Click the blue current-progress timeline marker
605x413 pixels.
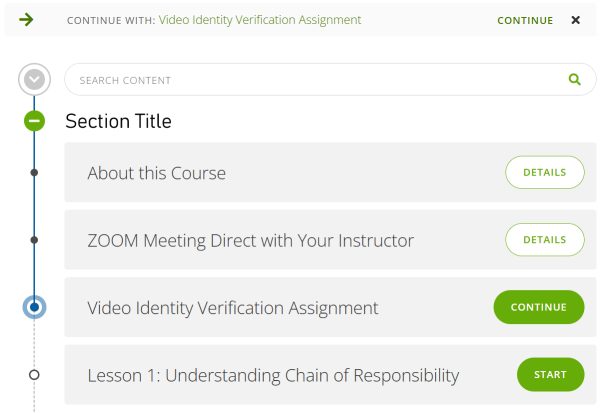(x=35, y=307)
